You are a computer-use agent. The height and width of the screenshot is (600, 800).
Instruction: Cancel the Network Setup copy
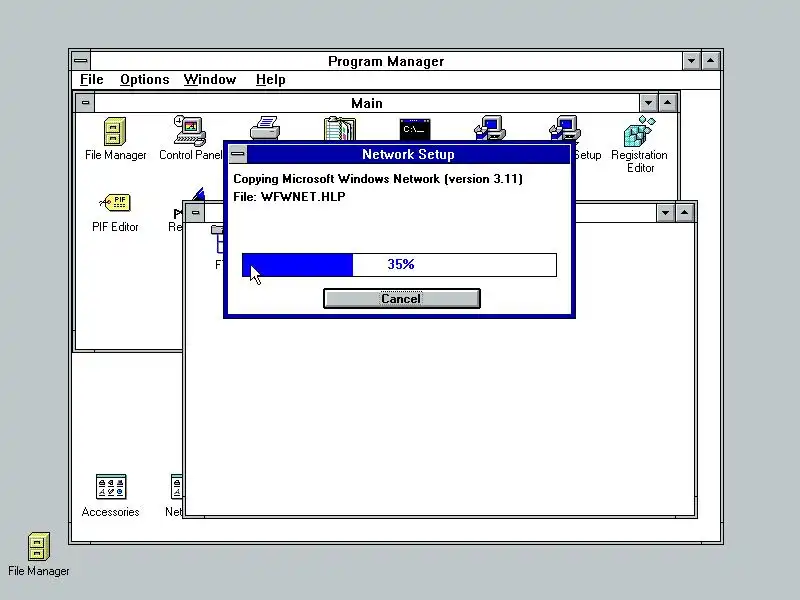(402, 298)
